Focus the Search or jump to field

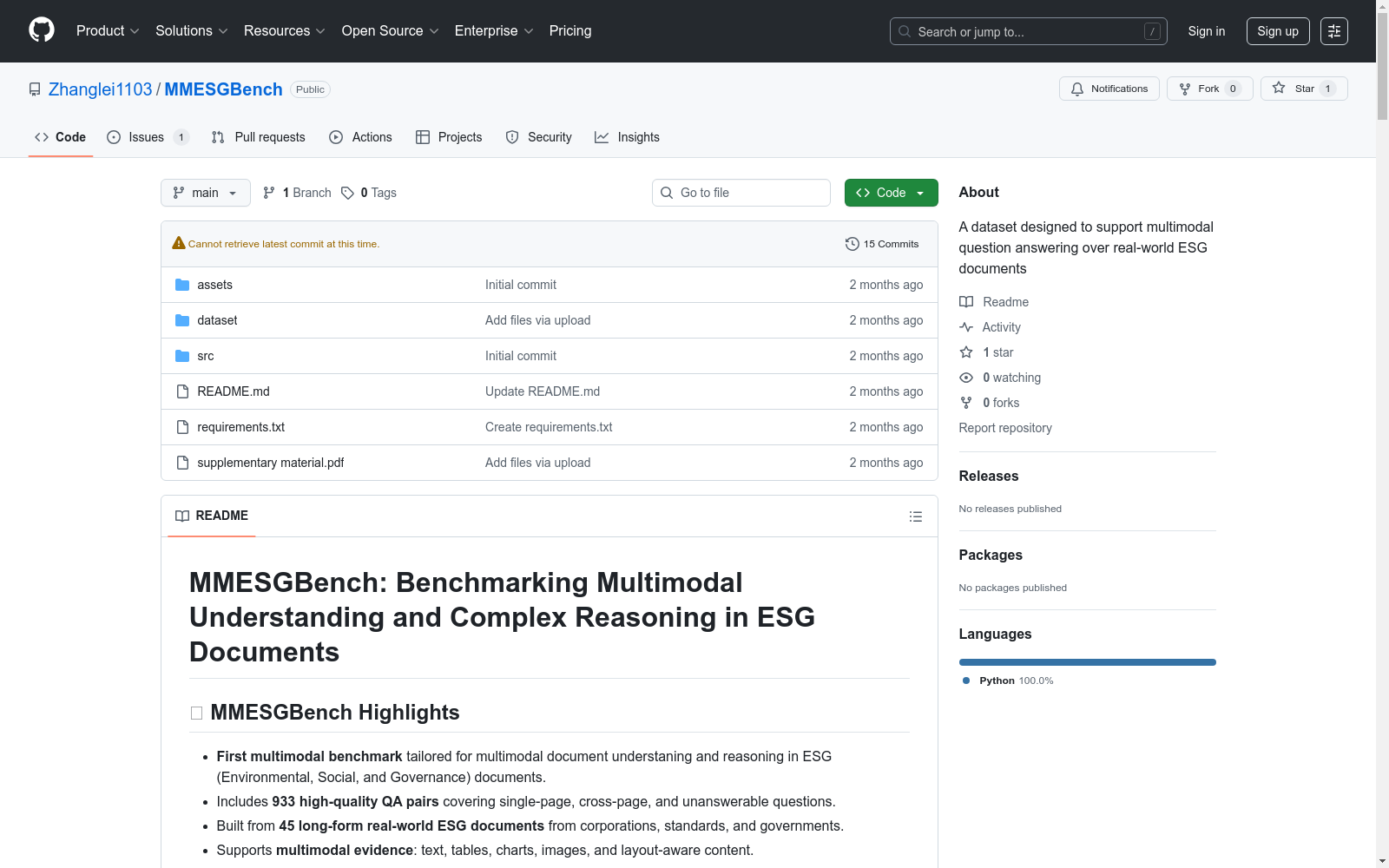tap(1029, 31)
